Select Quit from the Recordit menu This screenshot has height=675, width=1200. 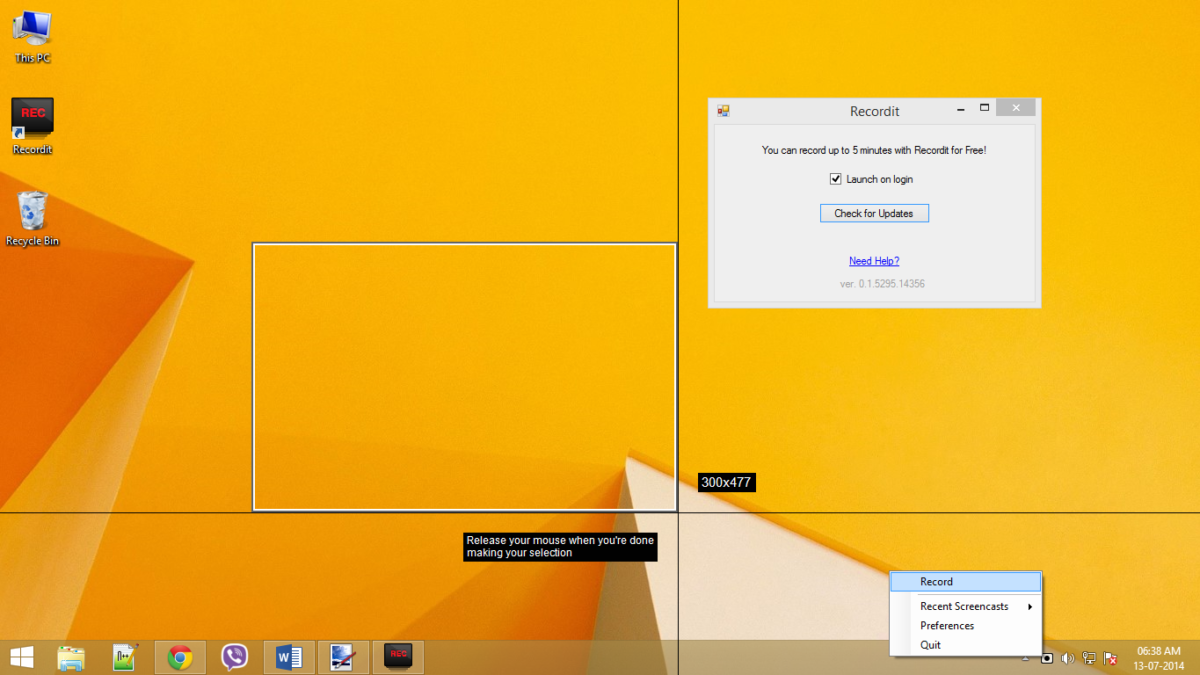(930, 645)
